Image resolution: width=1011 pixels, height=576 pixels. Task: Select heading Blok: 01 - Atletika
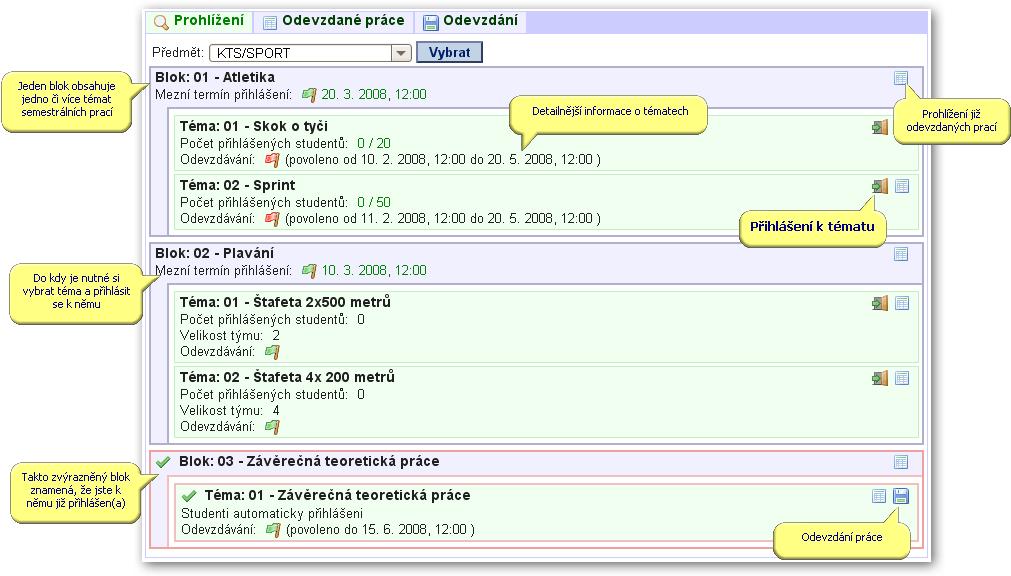215,77
